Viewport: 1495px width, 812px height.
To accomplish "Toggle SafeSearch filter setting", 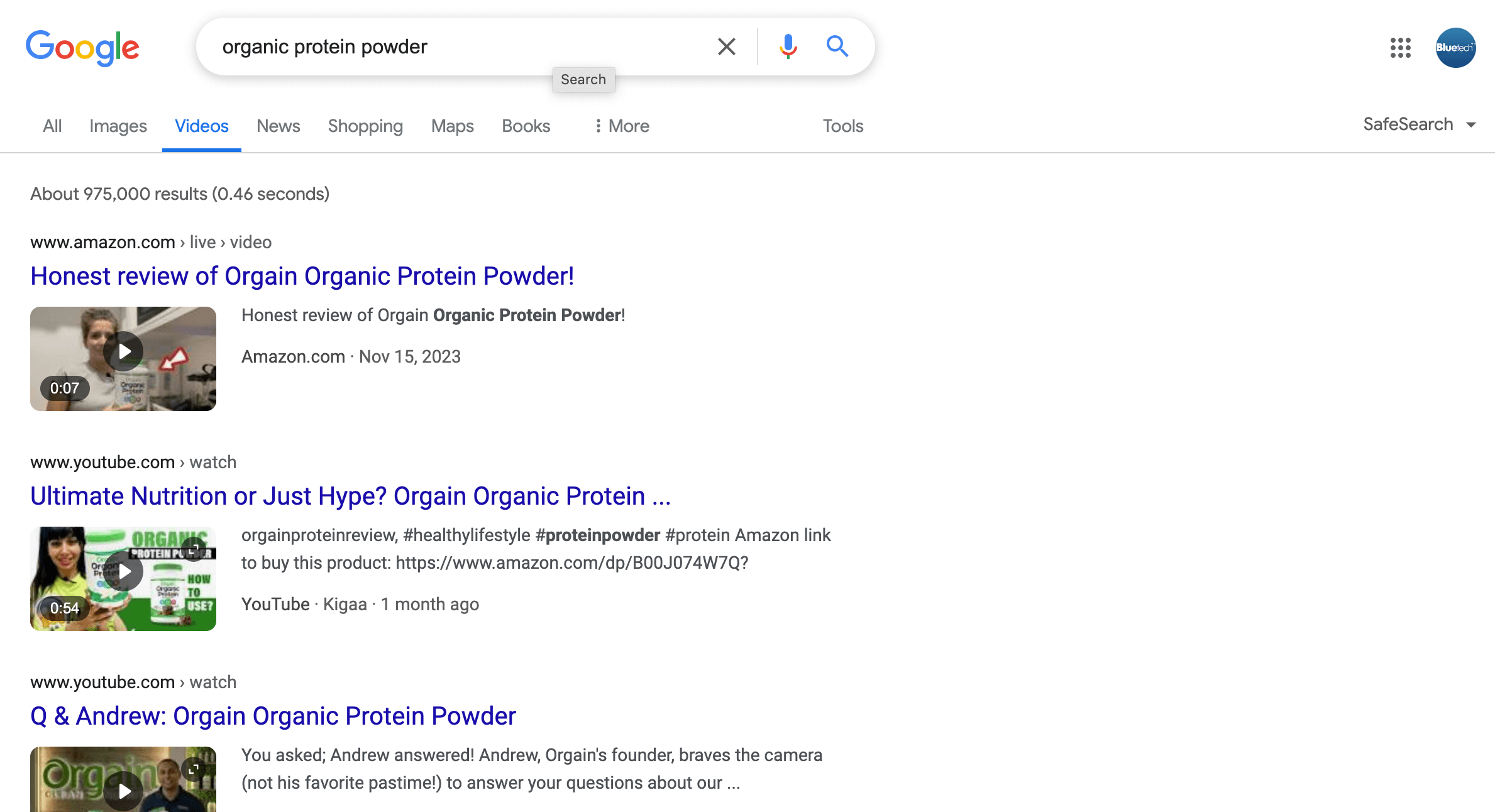I will click(1418, 126).
